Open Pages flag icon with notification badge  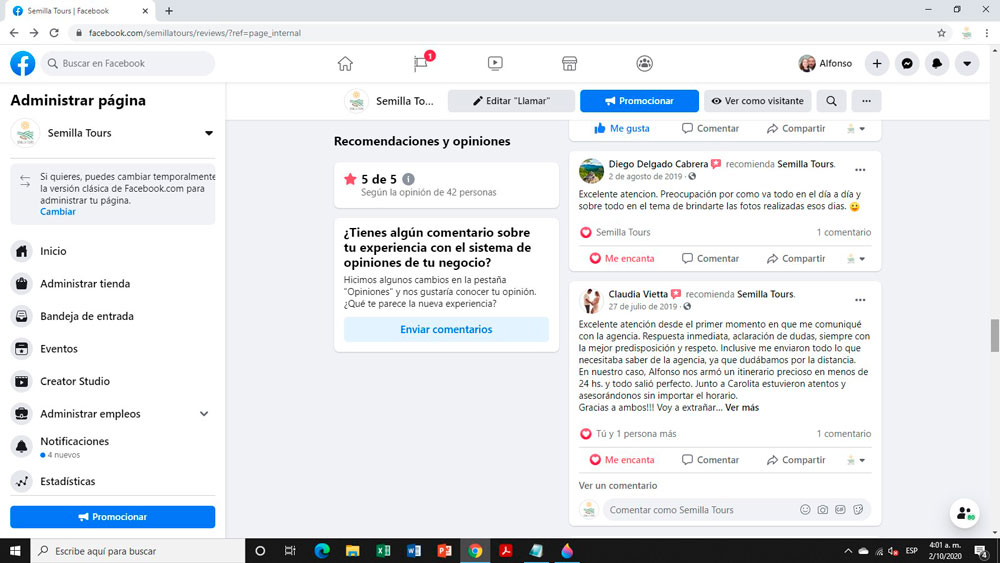click(x=422, y=62)
